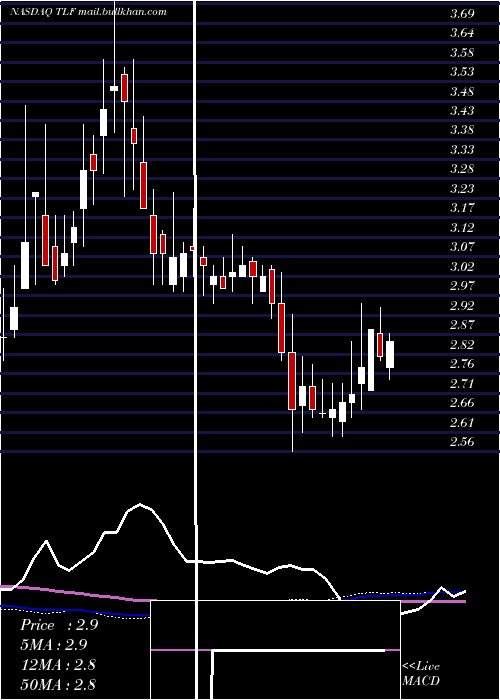
Task: Click the 12MA : 2.8 readout
Action: click(x=58, y=664)
